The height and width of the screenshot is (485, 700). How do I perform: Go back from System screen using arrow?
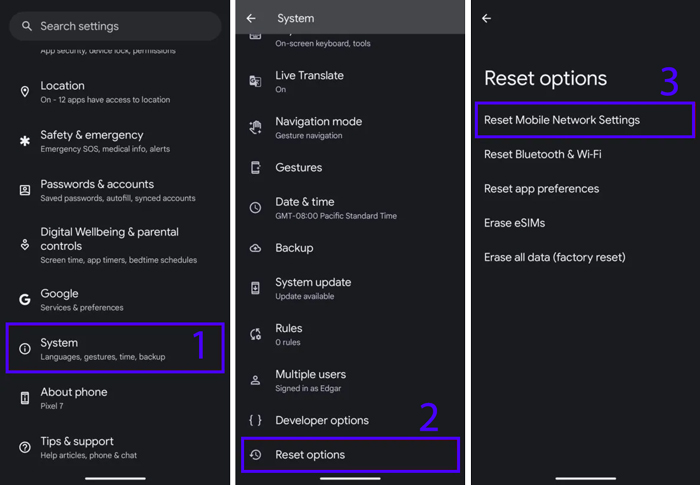(x=251, y=18)
